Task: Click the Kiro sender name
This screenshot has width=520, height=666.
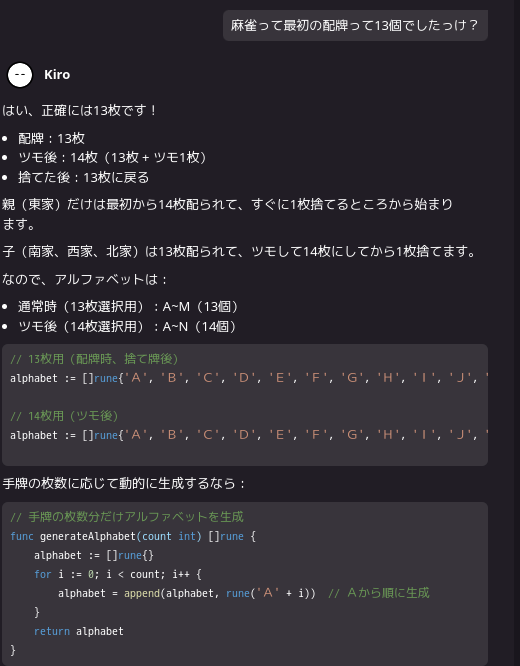Action: click(57, 75)
